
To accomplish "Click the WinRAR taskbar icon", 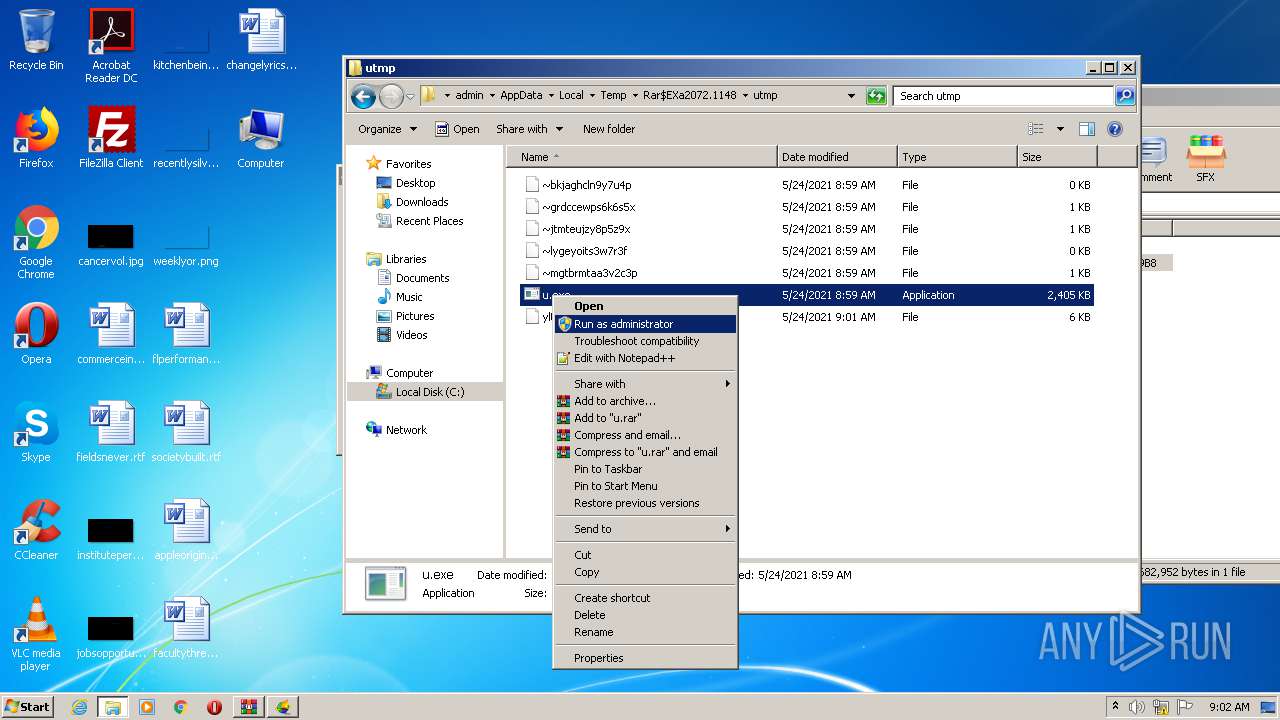I will coord(248,707).
